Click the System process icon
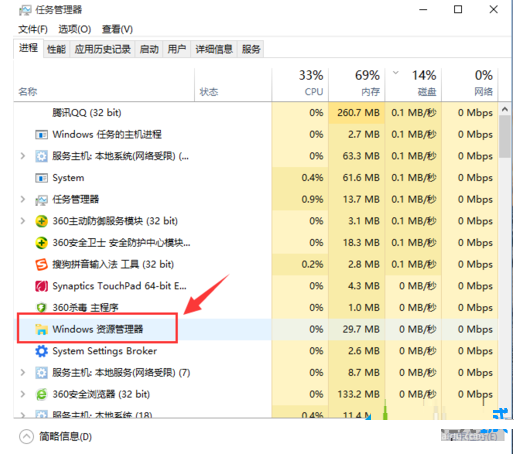The image size is (515, 455). tap(41, 178)
